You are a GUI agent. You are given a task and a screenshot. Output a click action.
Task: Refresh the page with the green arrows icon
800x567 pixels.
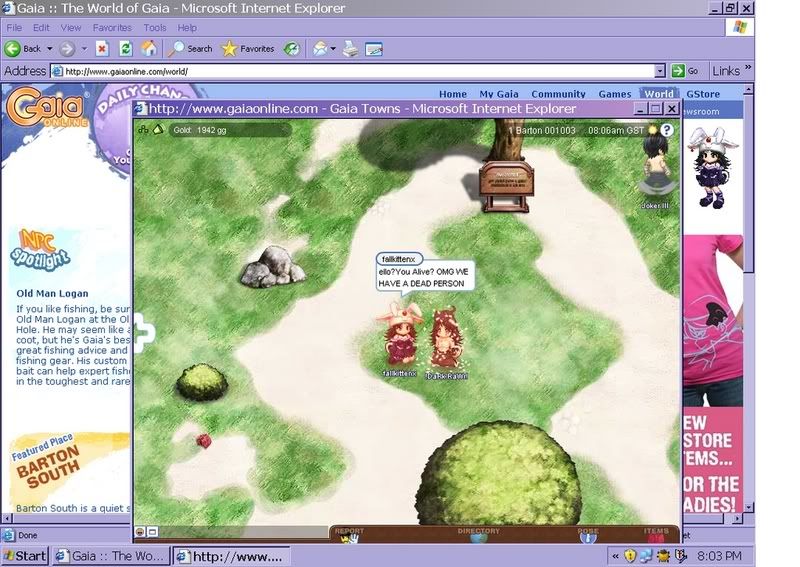point(126,49)
